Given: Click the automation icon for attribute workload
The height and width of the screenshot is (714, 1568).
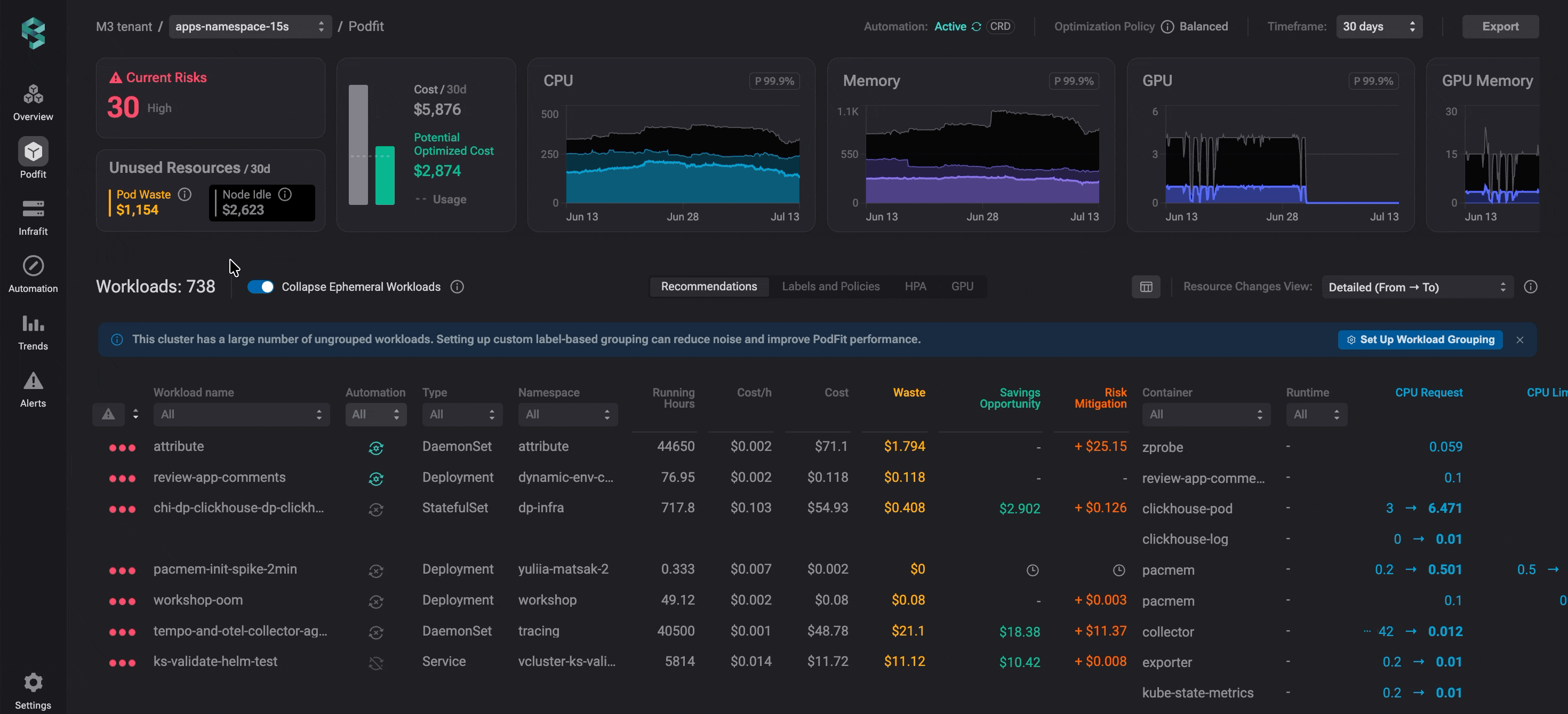Looking at the screenshot, I should (x=376, y=448).
